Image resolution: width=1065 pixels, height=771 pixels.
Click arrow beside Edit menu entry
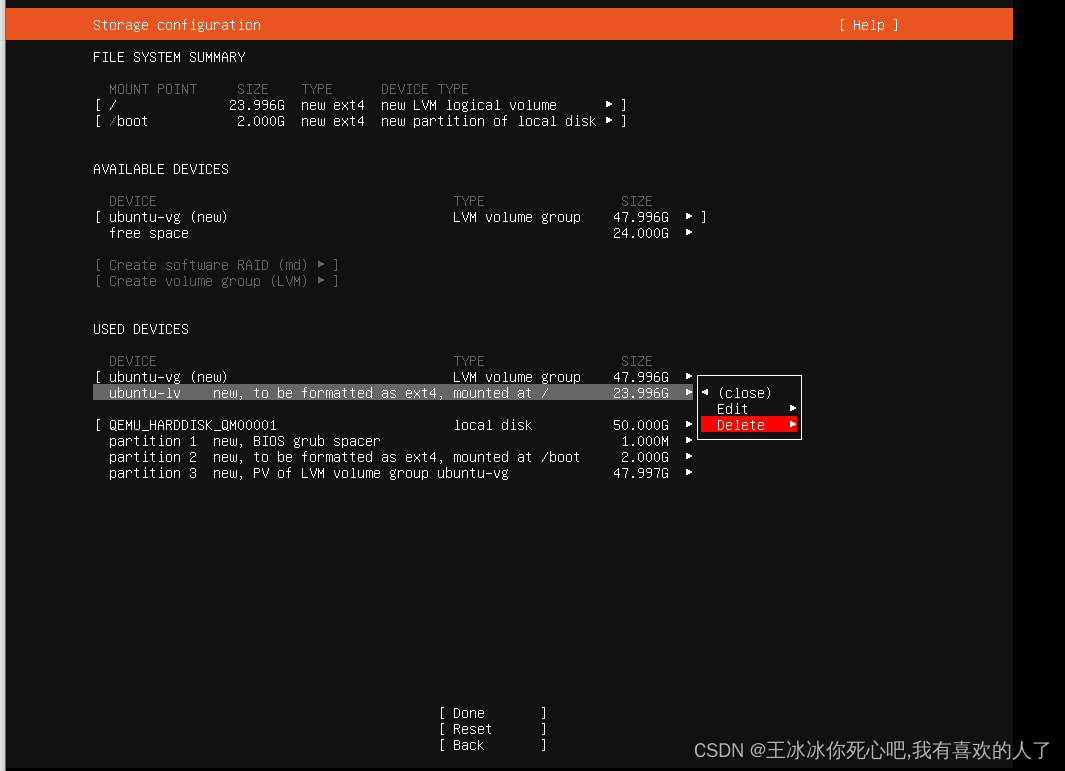793,408
